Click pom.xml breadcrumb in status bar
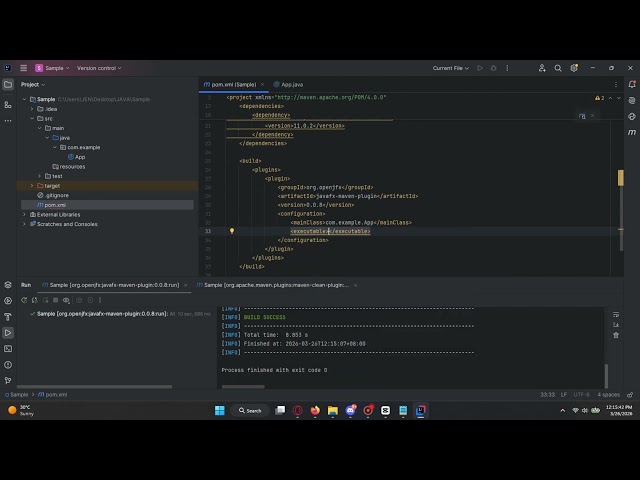 [x=53, y=395]
